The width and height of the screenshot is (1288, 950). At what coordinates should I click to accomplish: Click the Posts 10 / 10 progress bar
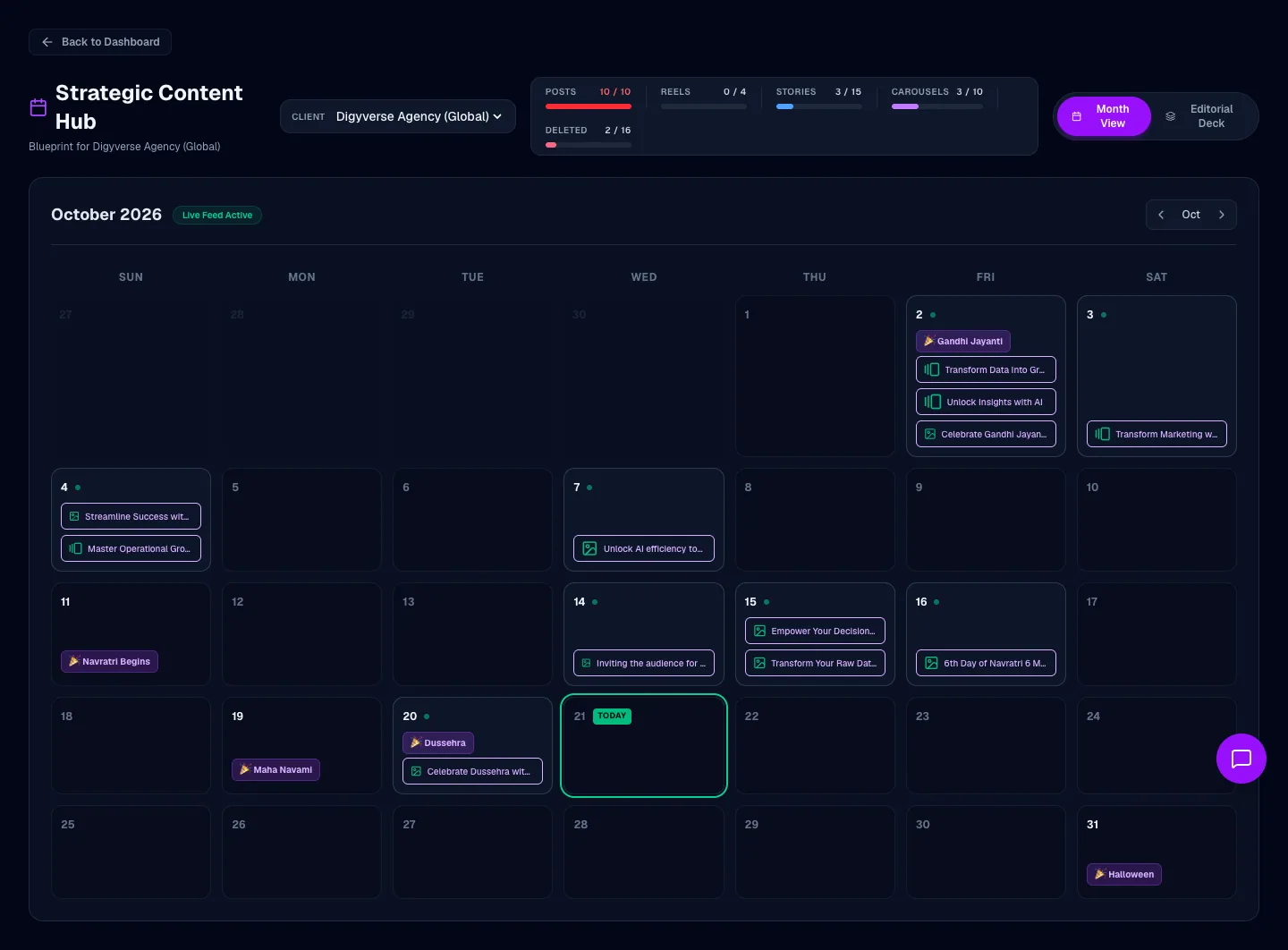click(589, 106)
